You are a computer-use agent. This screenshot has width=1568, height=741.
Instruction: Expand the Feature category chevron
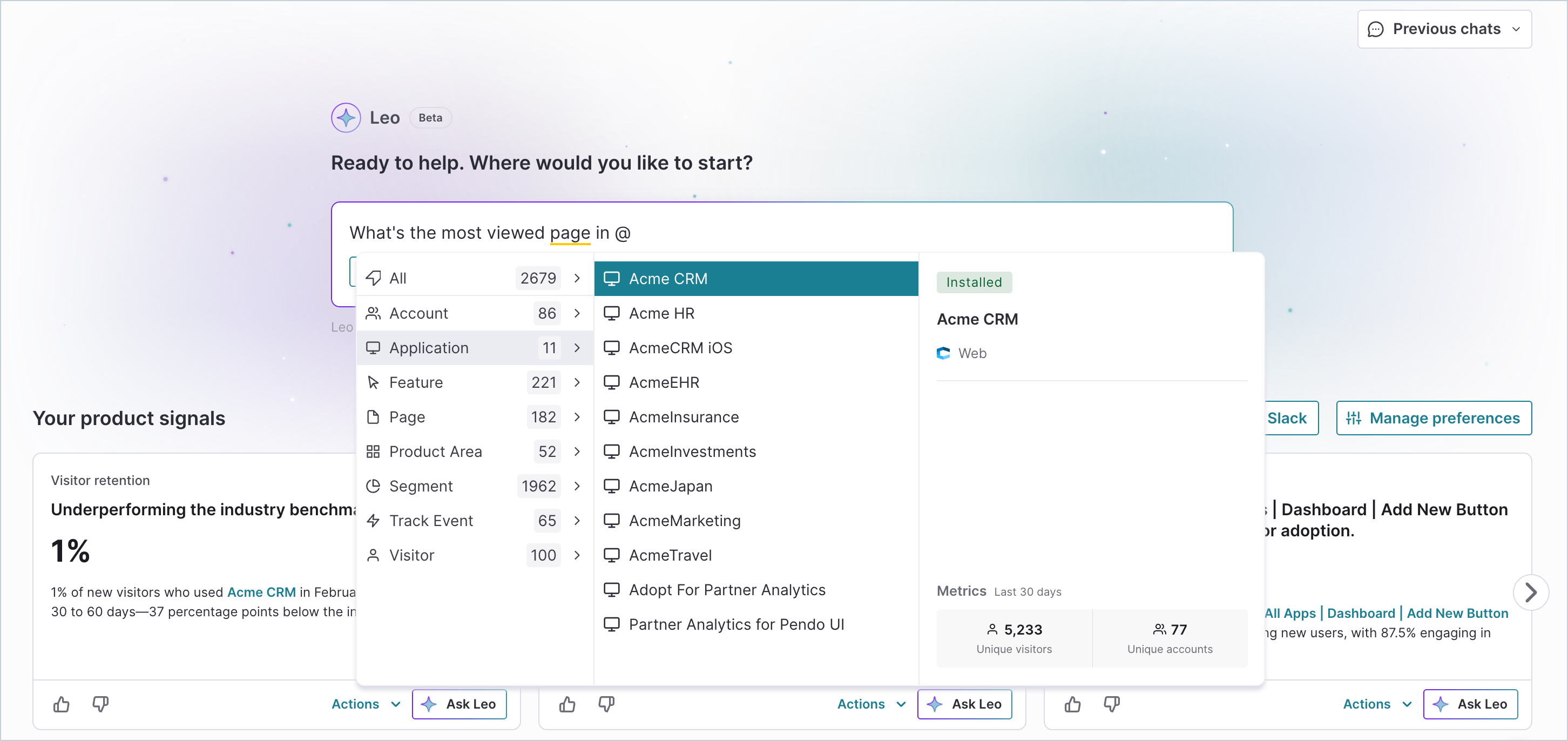[x=577, y=382]
